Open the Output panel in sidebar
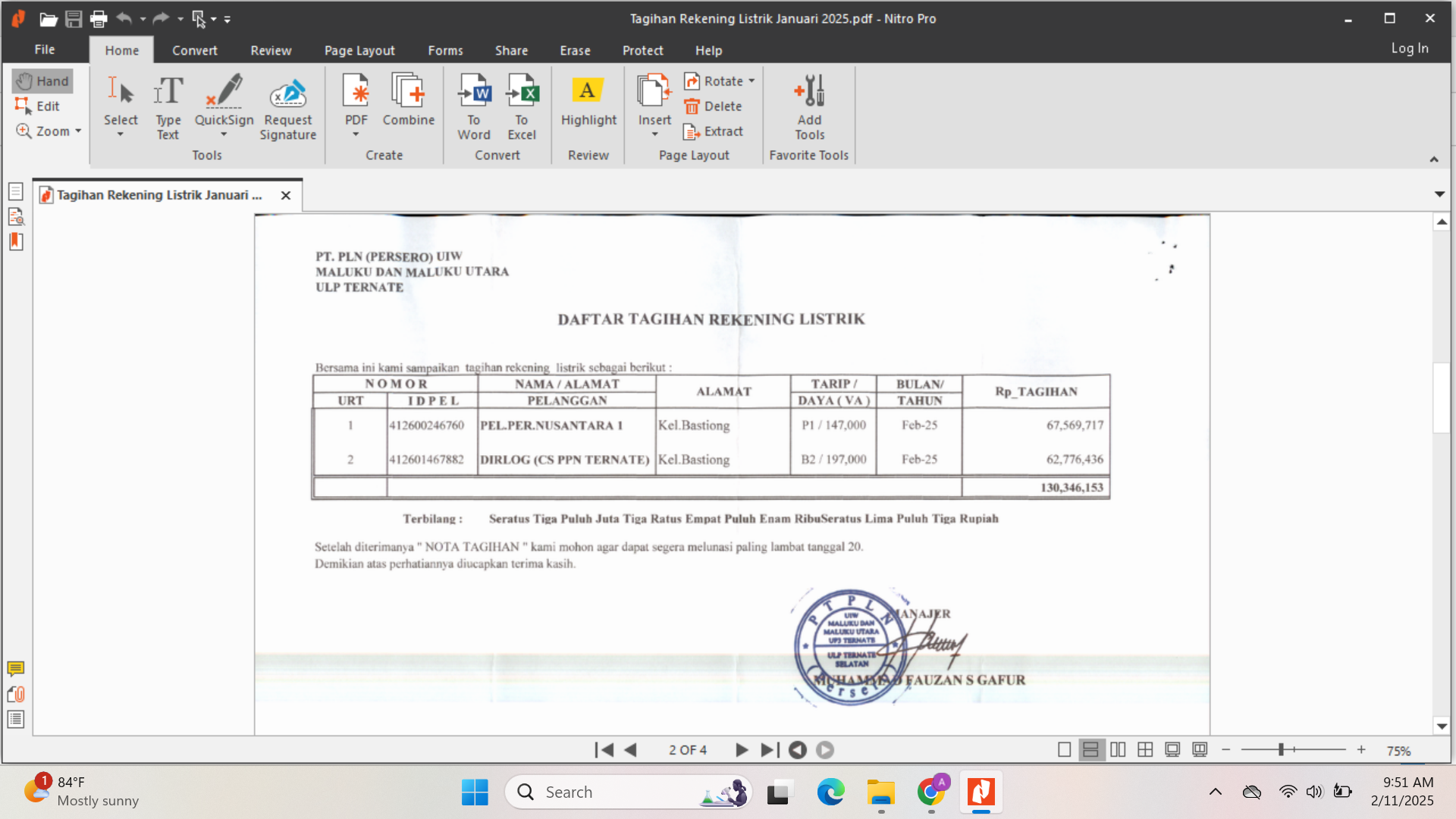This screenshot has width=1456, height=819. tap(16, 719)
